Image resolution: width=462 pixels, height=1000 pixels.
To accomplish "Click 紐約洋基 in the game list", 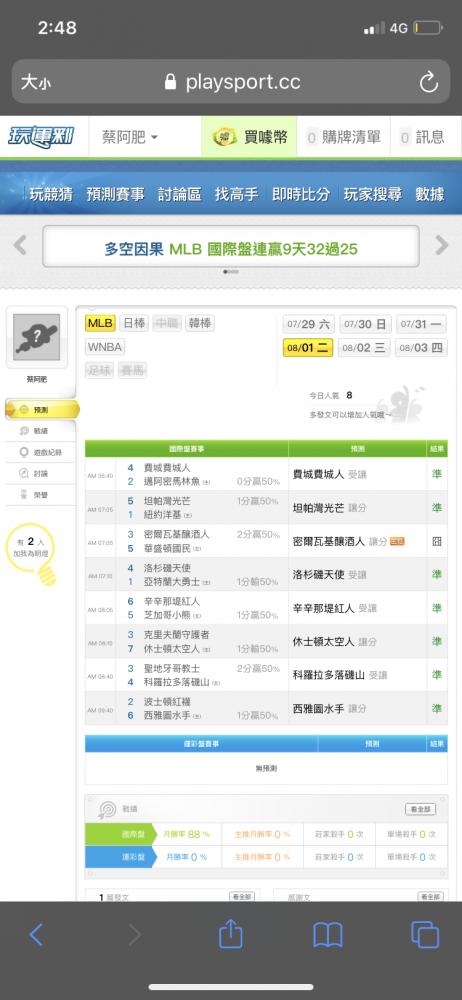I will 163,515.
